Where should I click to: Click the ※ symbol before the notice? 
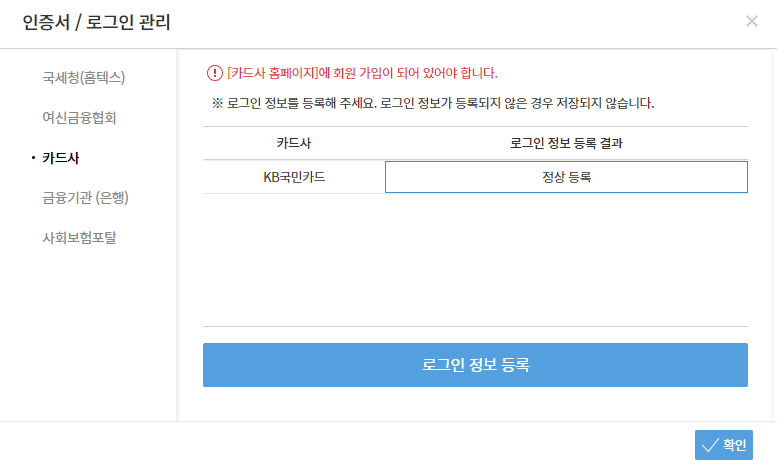[x=217, y=103]
